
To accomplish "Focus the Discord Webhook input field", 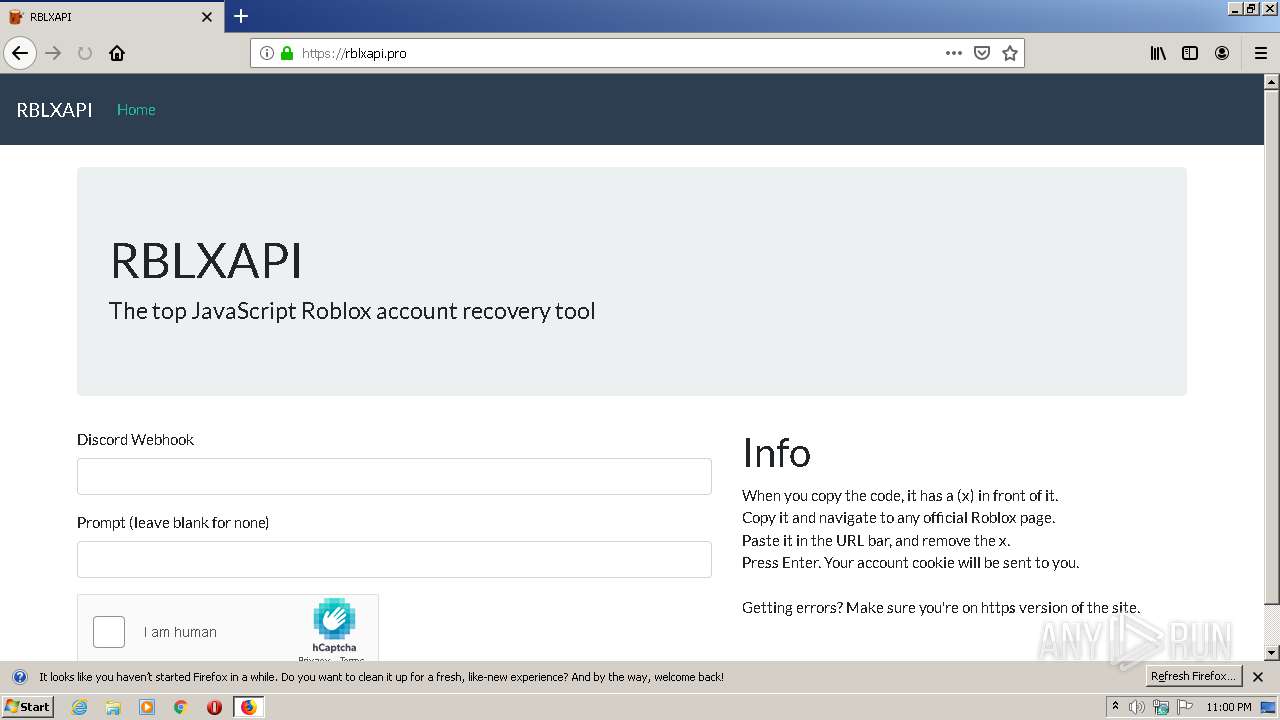I will tap(394, 476).
